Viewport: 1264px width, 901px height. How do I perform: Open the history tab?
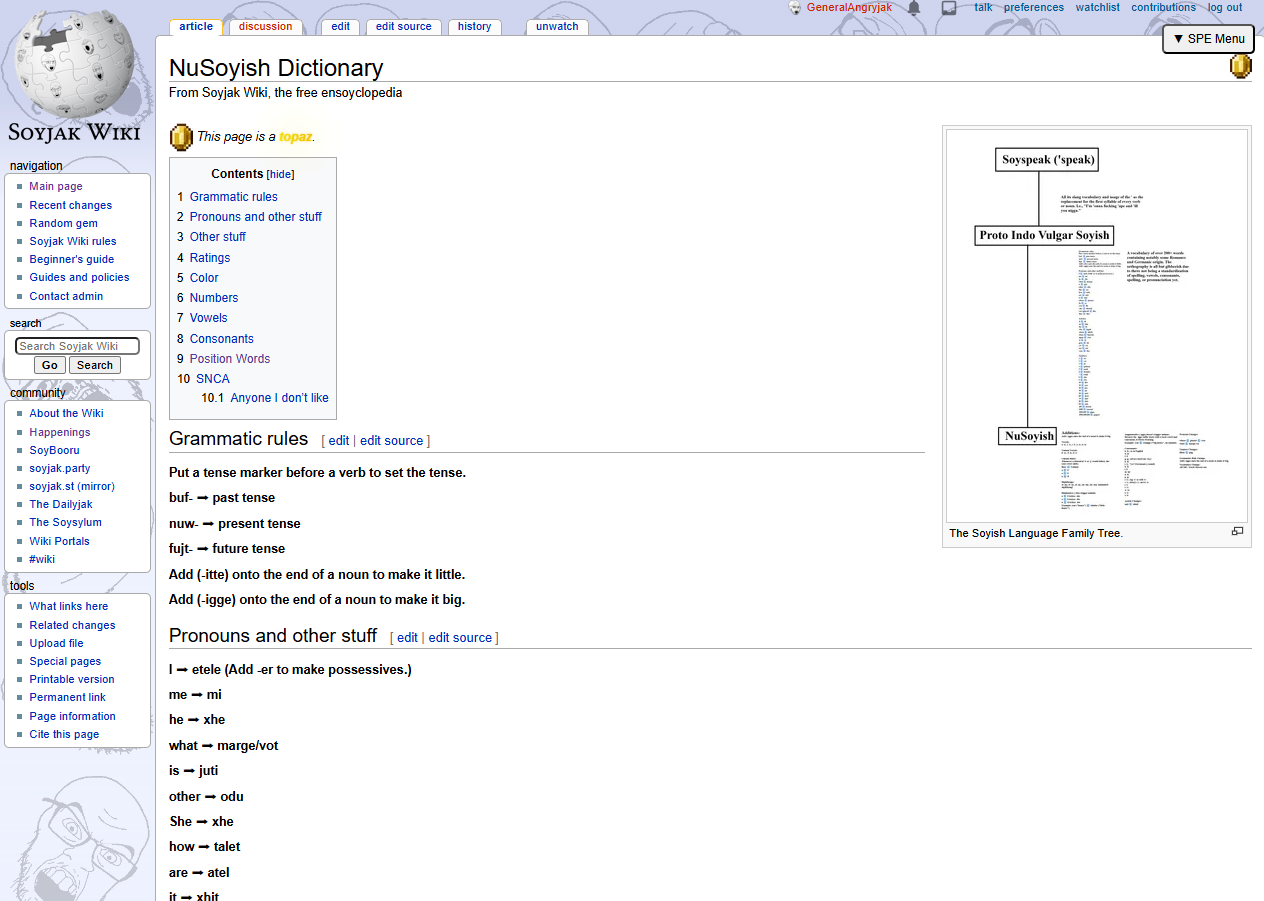(x=474, y=27)
